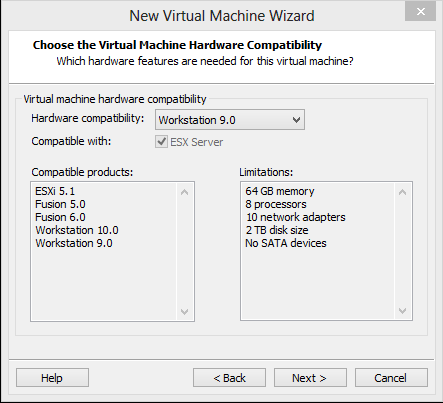443x403 pixels.
Task: Click the 64 GB memory limitation
Action: click(x=280, y=191)
